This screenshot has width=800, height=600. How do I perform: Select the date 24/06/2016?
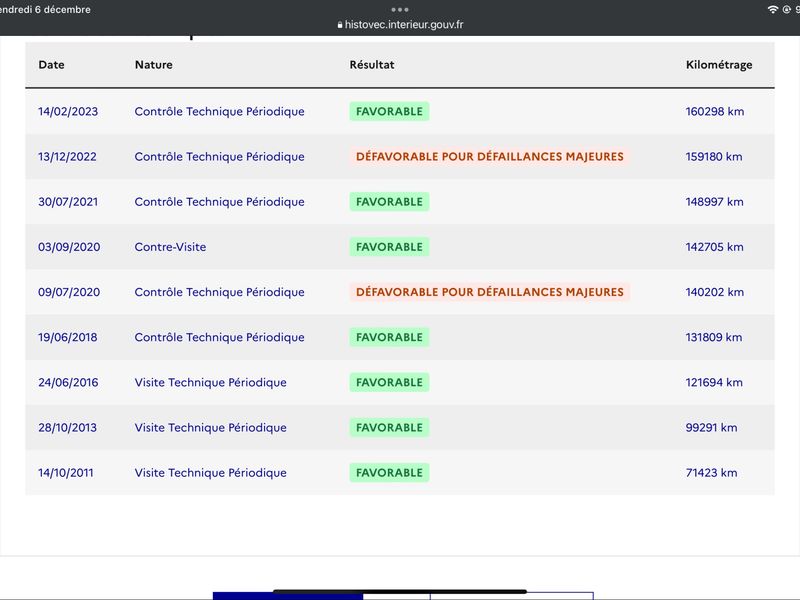[x=68, y=382]
